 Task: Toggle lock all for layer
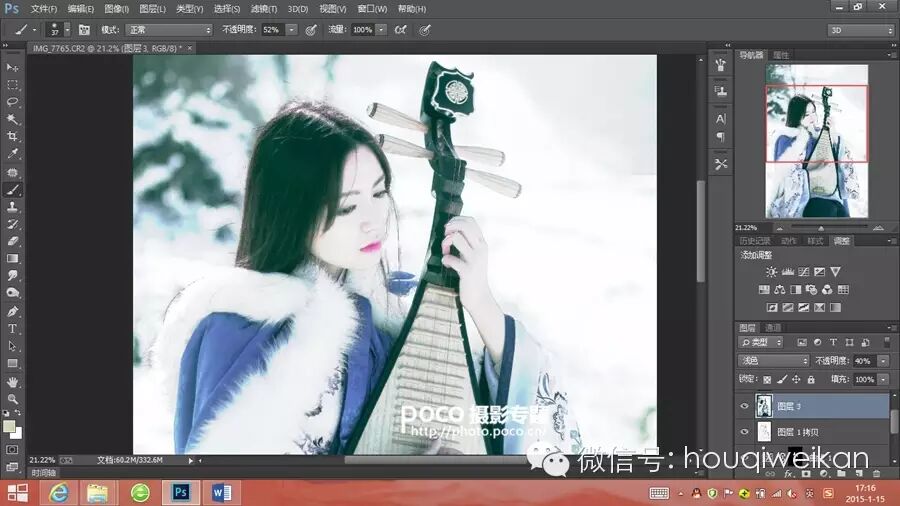[810, 379]
